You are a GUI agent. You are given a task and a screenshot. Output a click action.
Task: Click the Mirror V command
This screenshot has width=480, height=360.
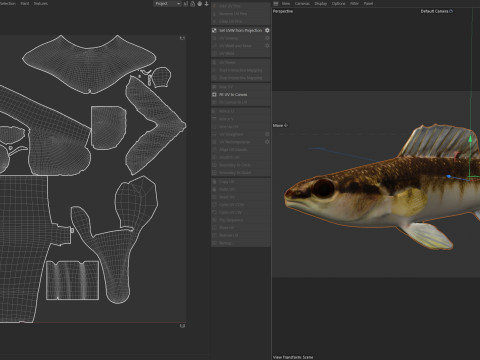pos(226,119)
